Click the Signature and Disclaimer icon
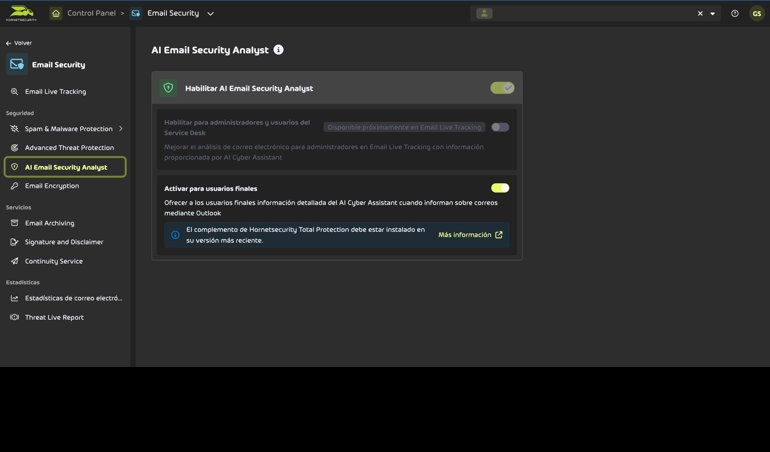This screenshot has height=452, width=770. [x=14, y=242]
